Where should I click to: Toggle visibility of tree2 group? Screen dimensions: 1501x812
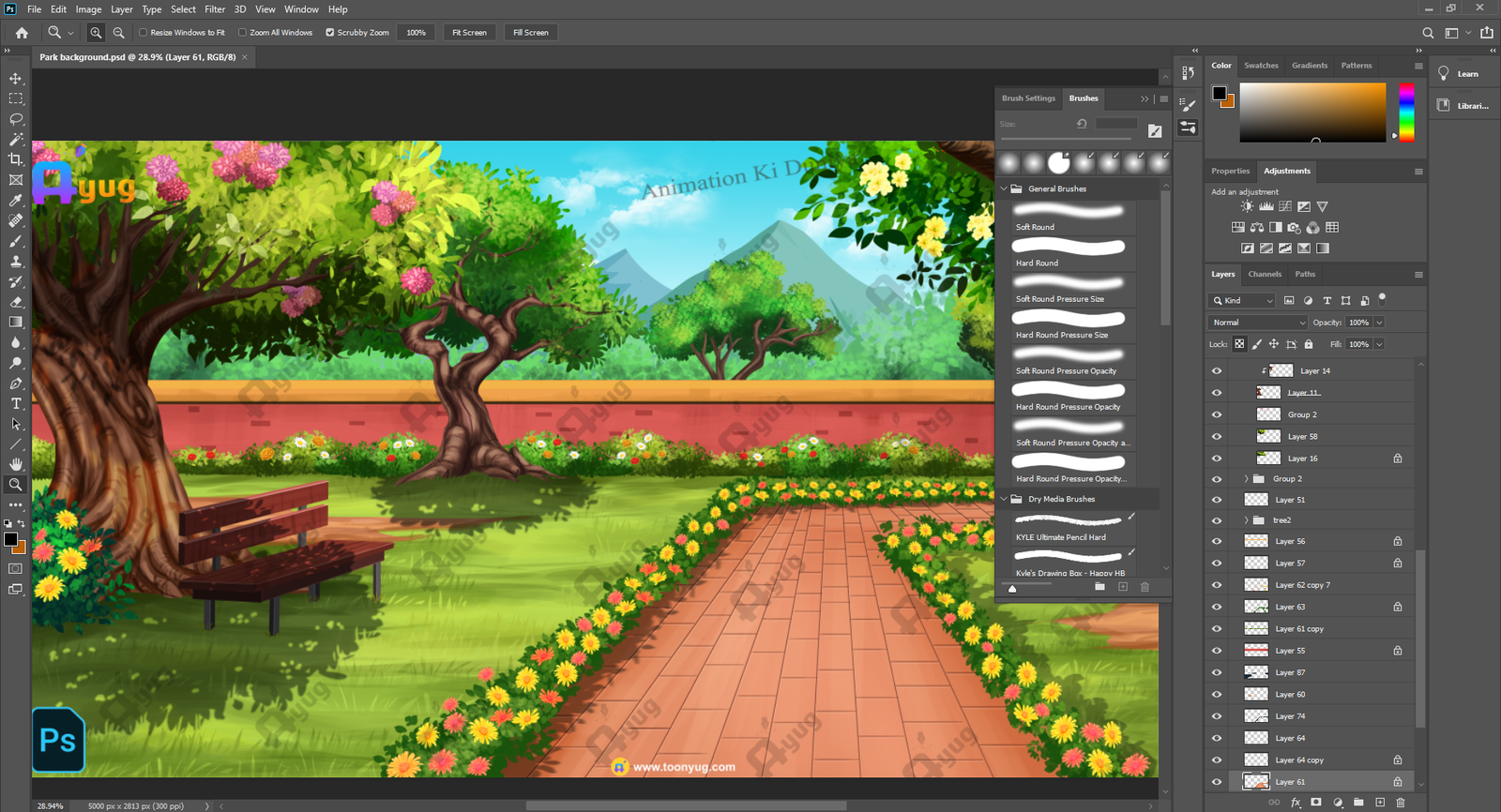point(1217,520)
